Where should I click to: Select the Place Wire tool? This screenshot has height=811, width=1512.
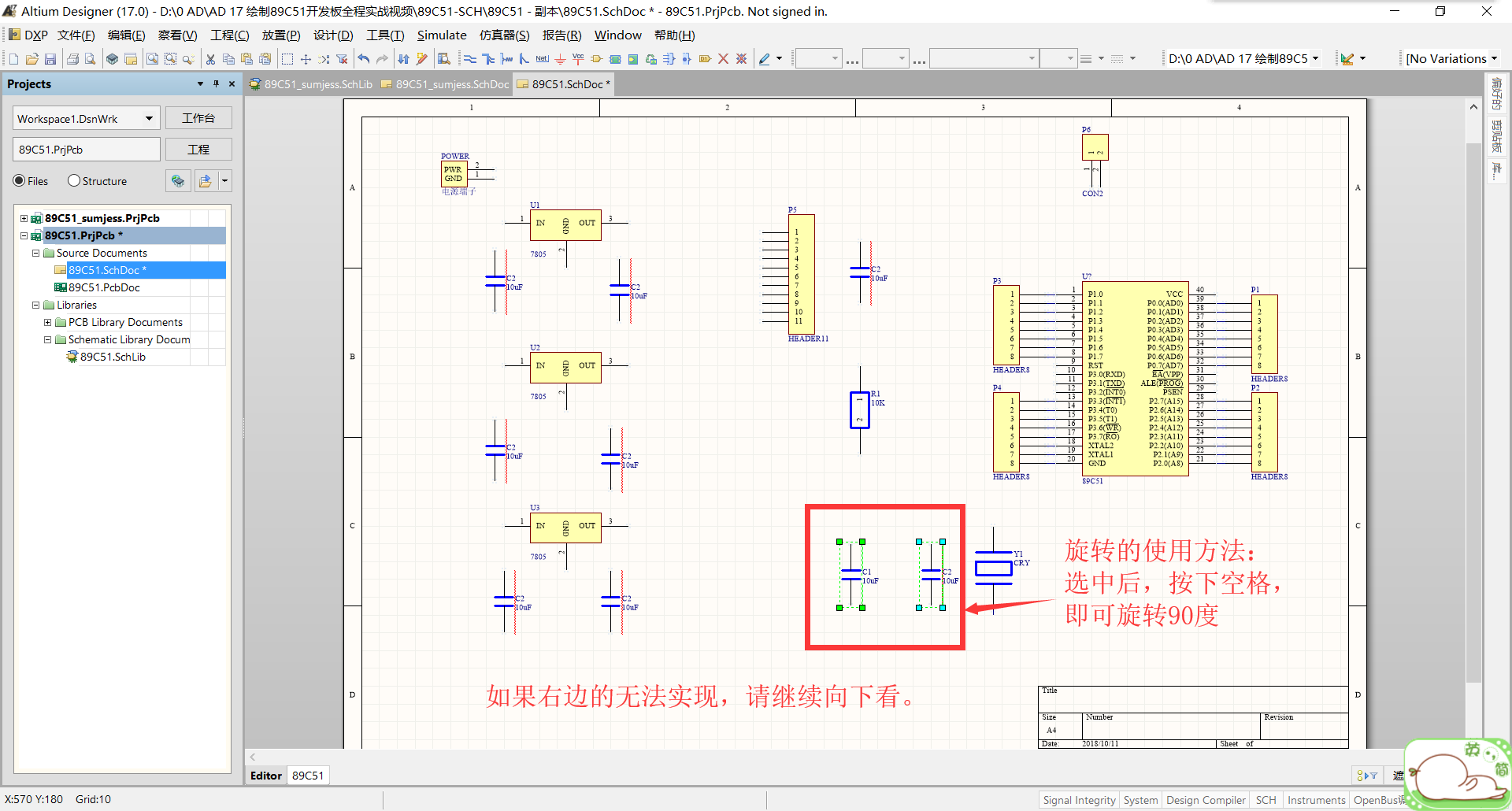coord(470,59)
